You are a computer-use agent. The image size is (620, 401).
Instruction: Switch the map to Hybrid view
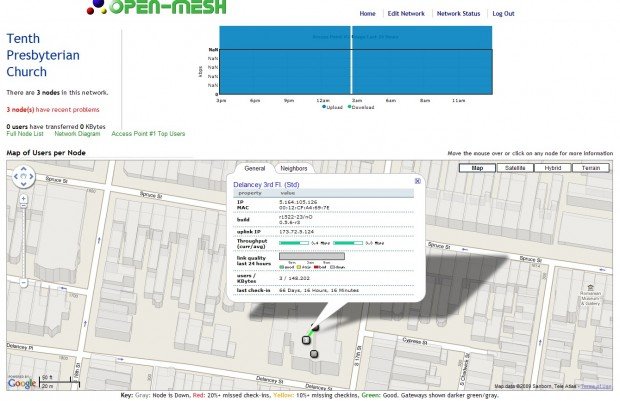[x=553, y=168]
